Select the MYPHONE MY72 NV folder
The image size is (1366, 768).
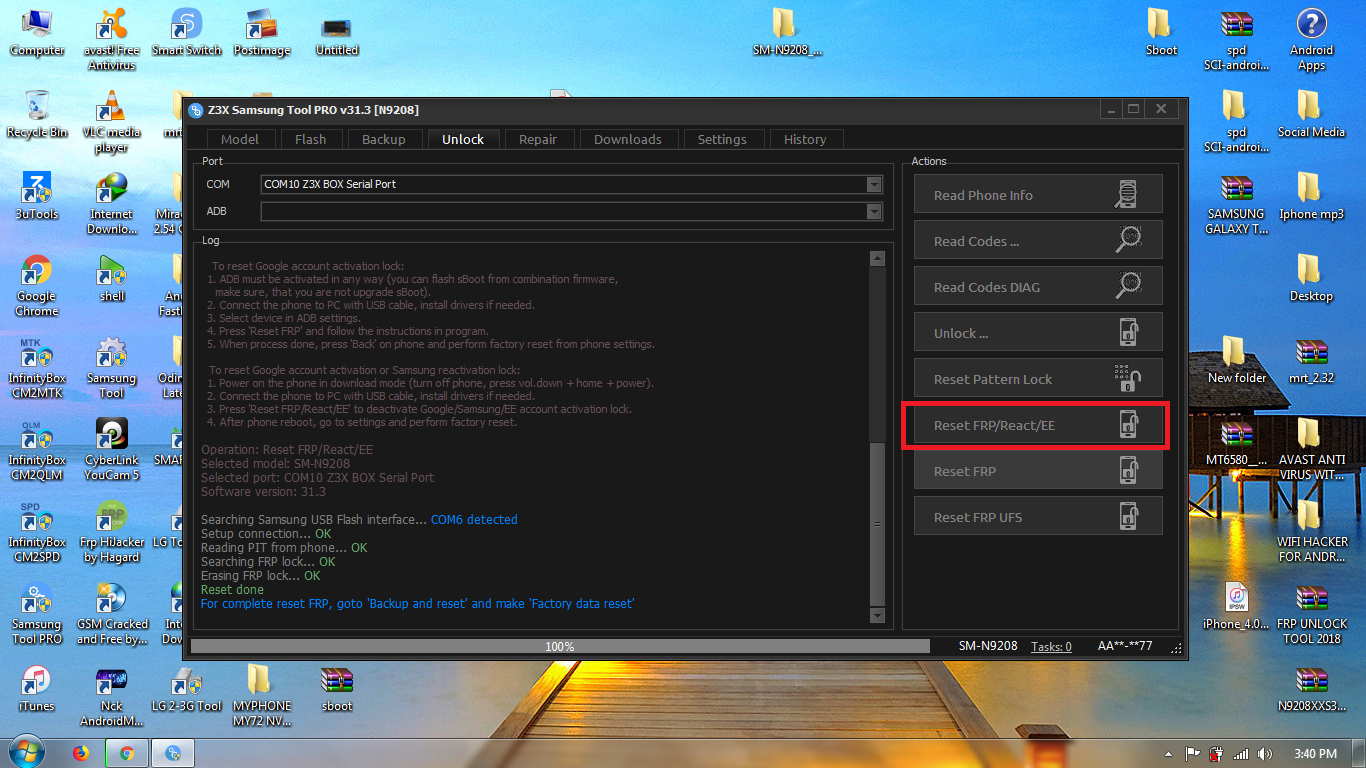(x=261, y=696)
